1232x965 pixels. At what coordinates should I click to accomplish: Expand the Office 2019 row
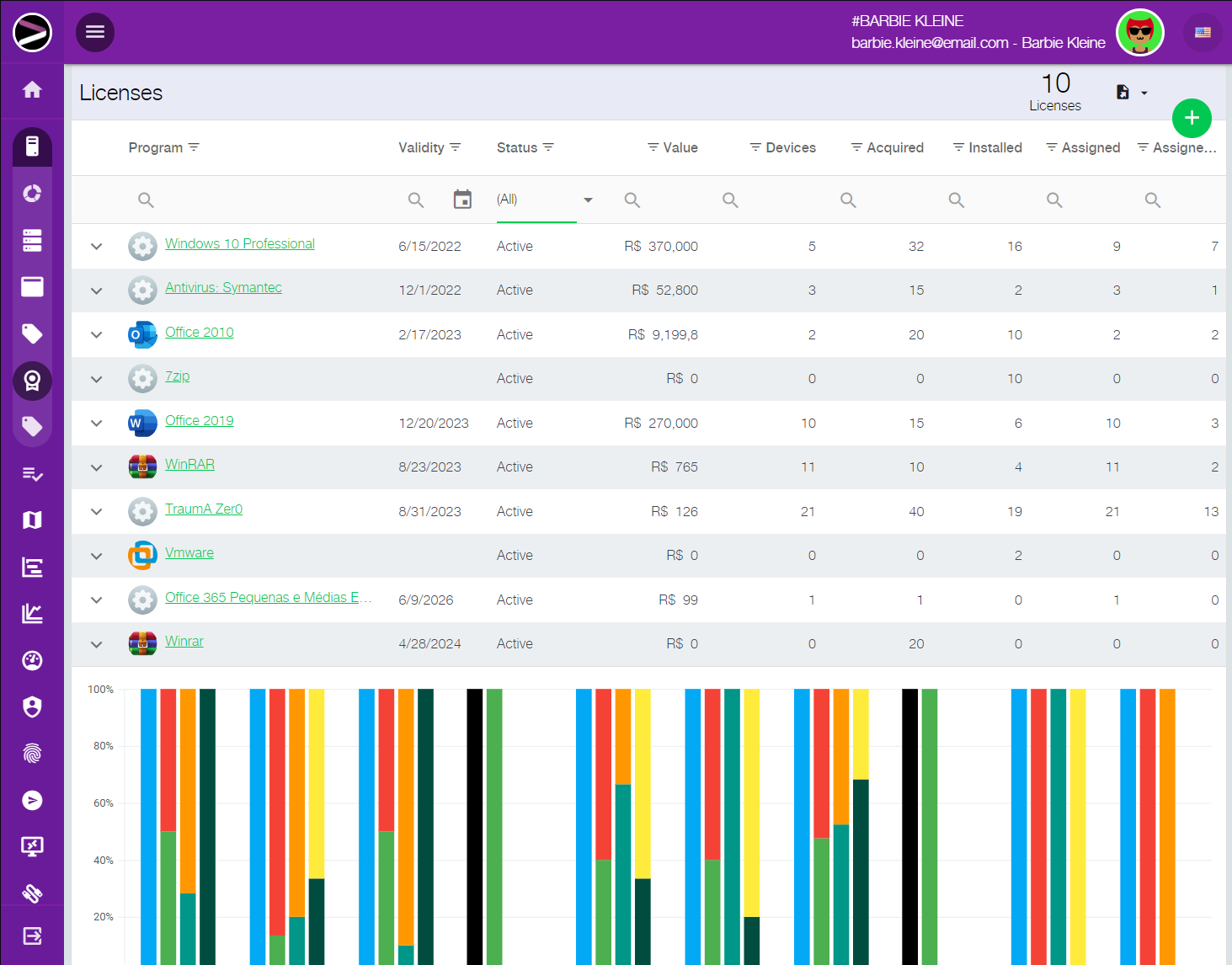[97, 424]
